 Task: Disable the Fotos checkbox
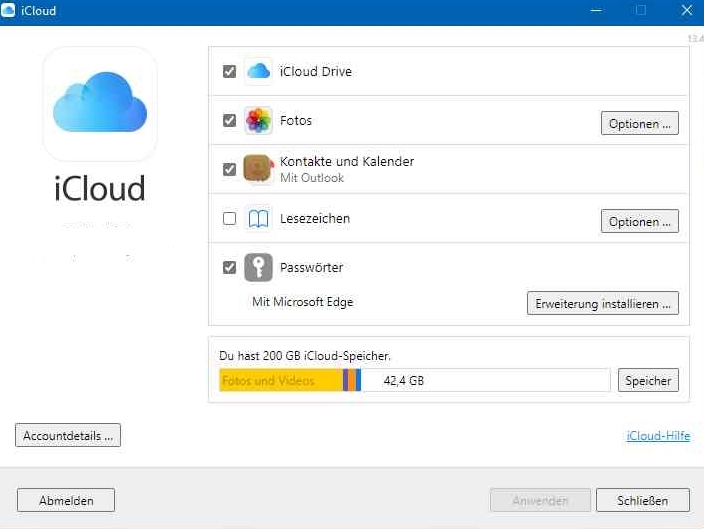(230, 121)
